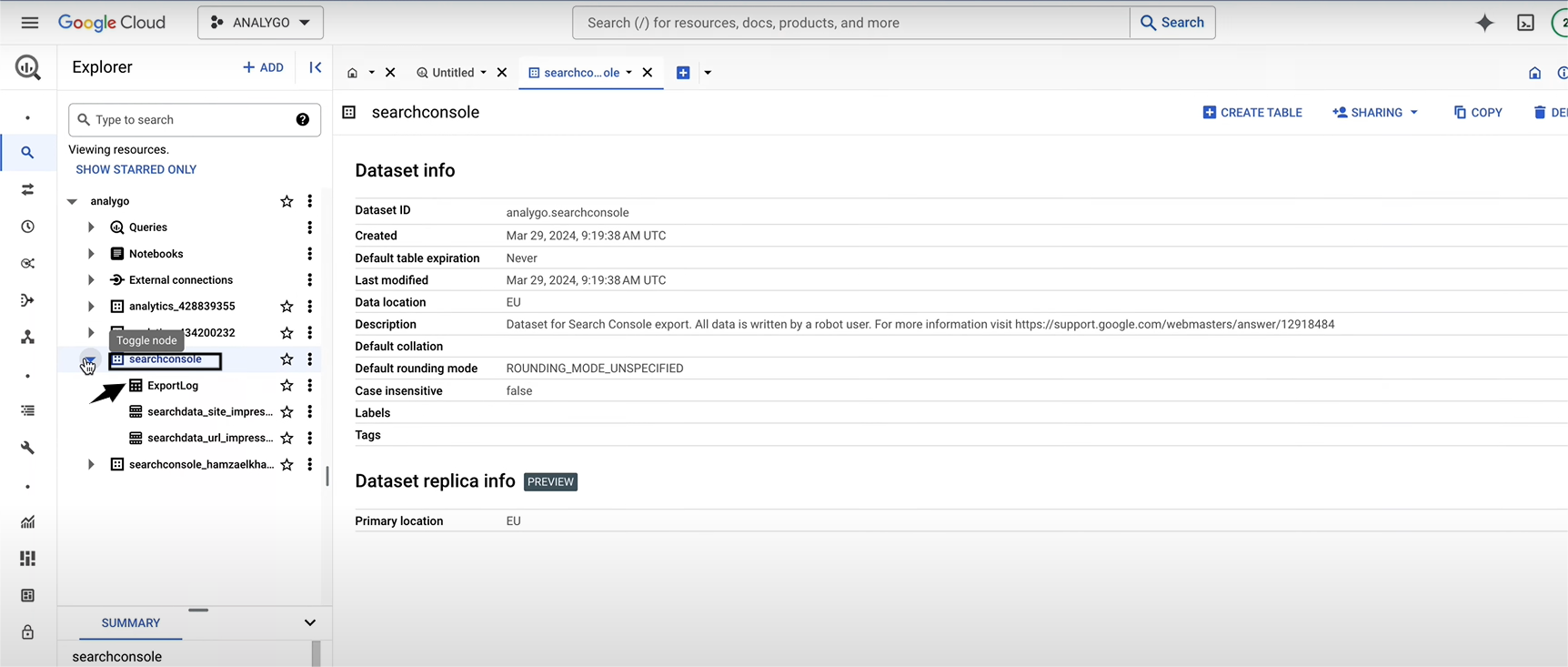Create new query tab with plus icon
1568x667 pixels.
pyautogui.click(x=683, y=73)
